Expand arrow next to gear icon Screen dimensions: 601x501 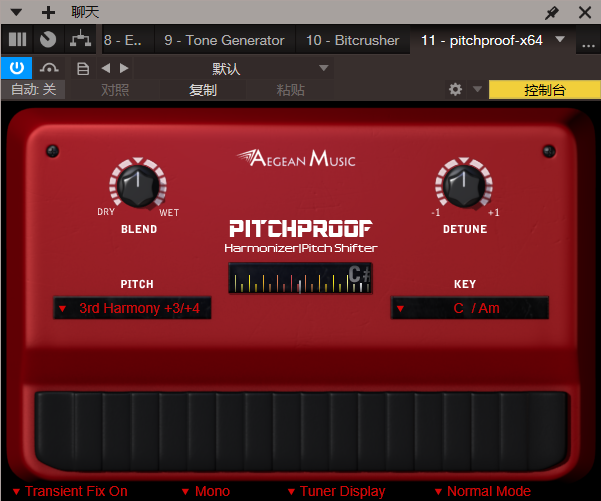tap(477, 89)
